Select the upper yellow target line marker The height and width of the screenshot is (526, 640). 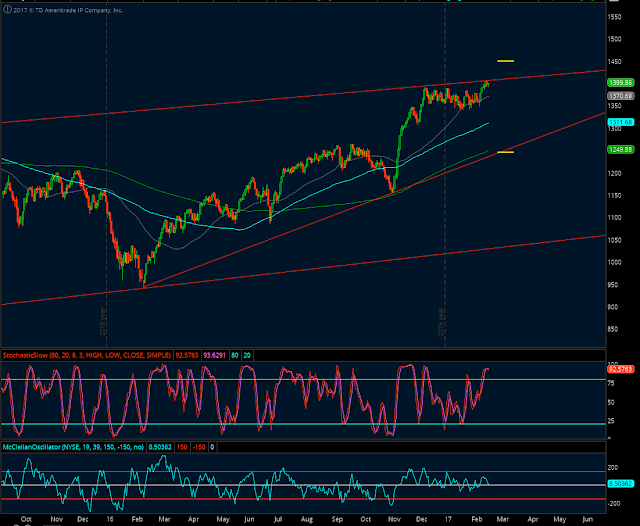click(x=505, y=61)
